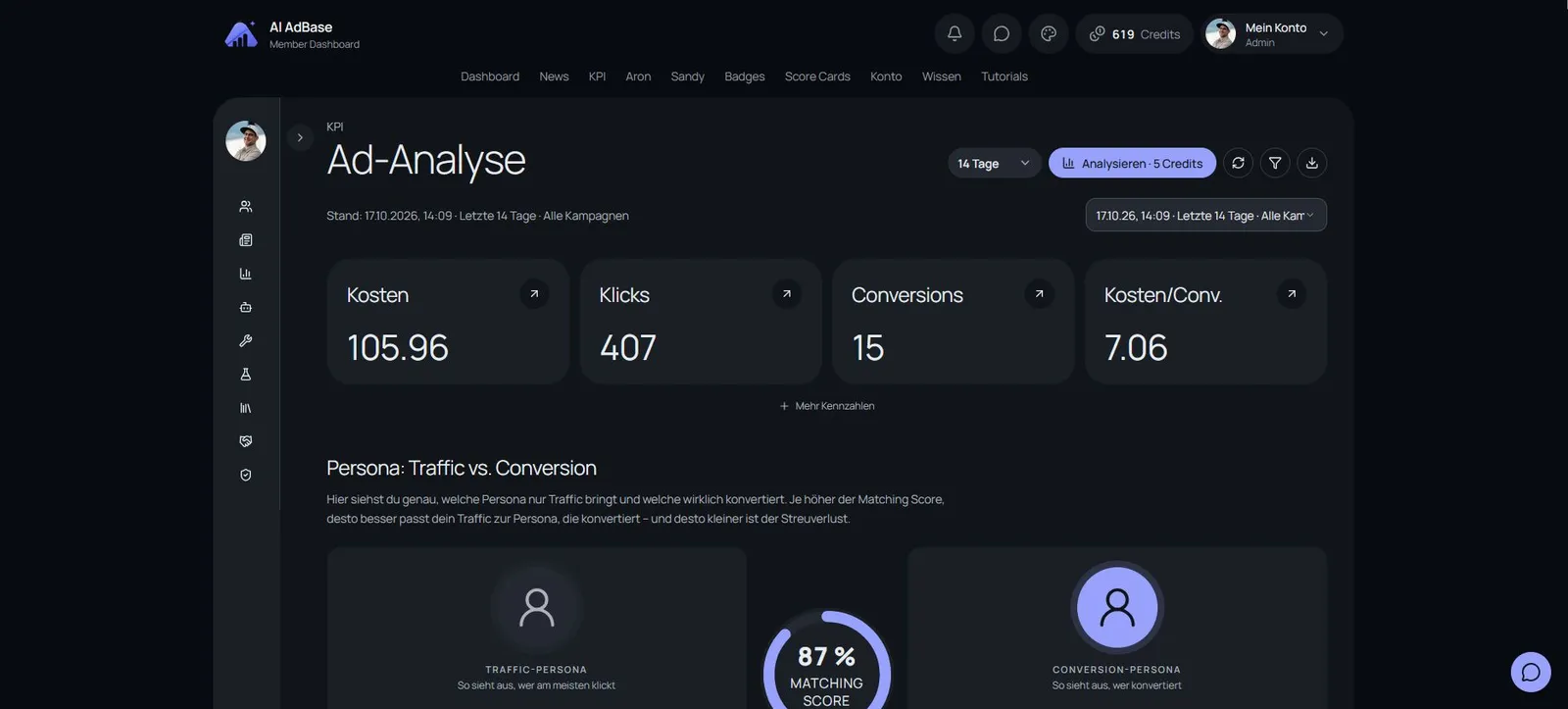Open the Aron menu item

pos(638,76)
